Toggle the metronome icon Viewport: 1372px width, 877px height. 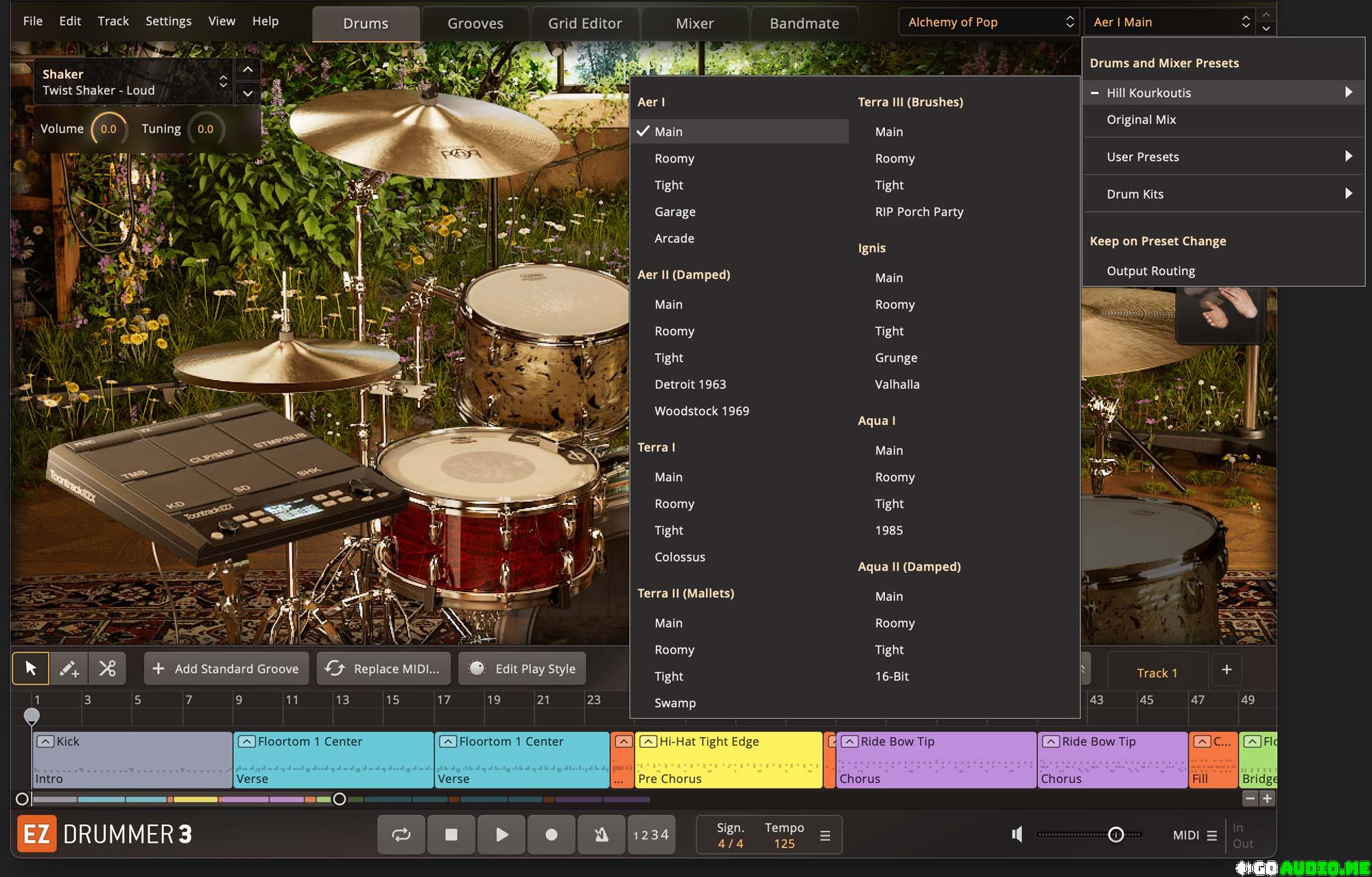(x=601, y=834)
